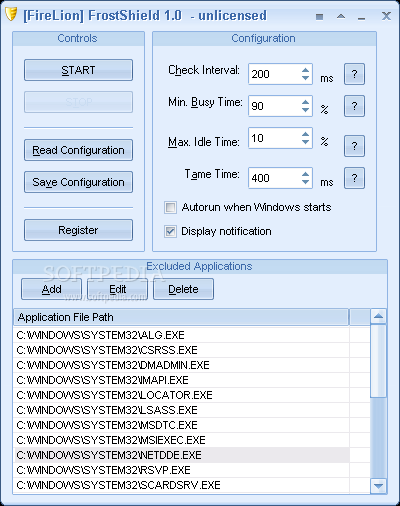Select the LOCATOR.EXE row

182,395
